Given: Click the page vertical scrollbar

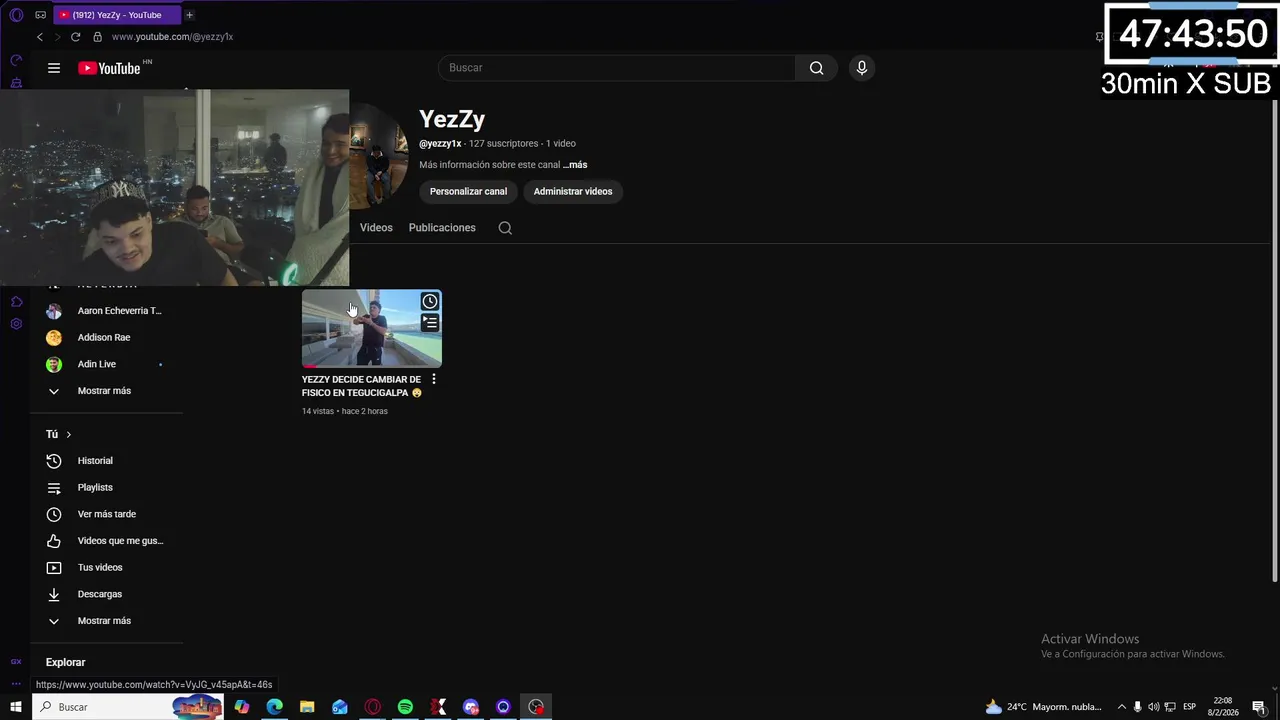Looking at the screenshot, I should [1274, 340].
